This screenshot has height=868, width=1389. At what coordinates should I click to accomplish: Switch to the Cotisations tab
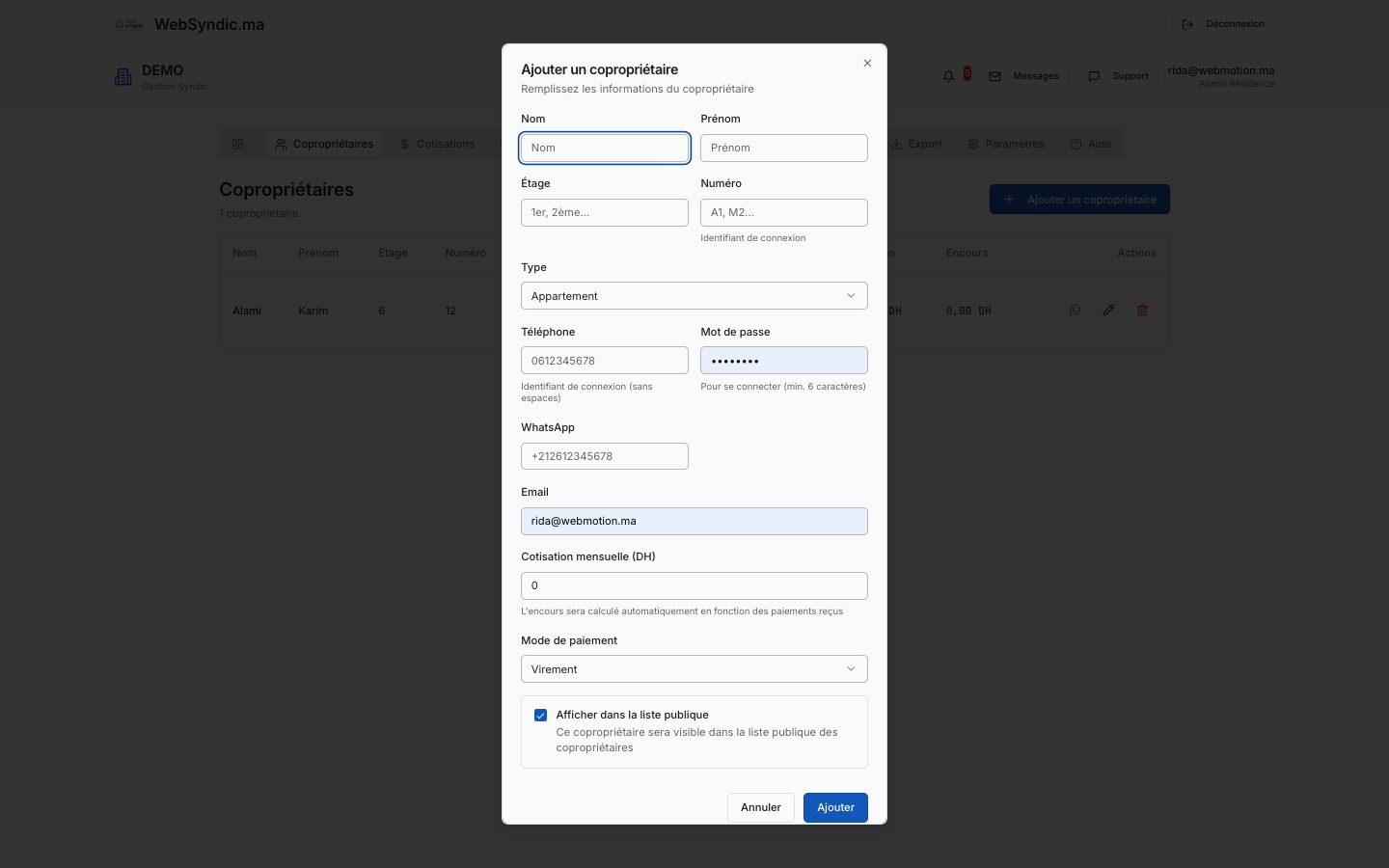pyautogui.click(x=437, y=145)
